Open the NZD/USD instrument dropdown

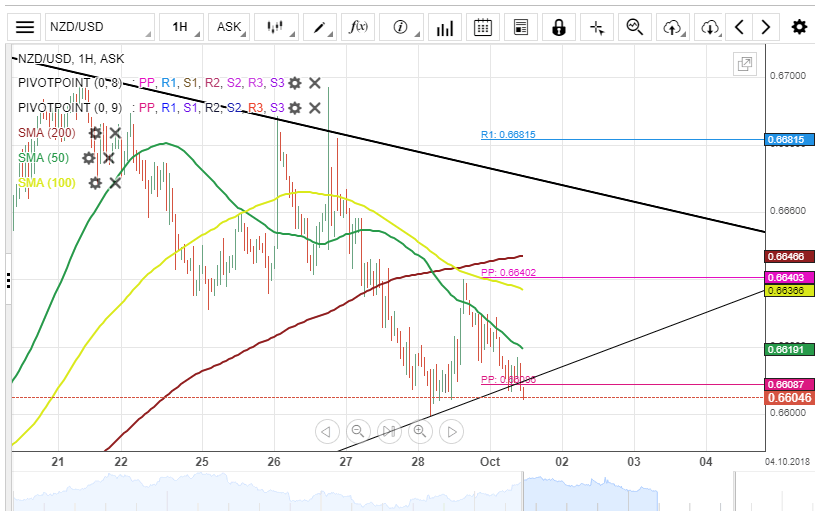(x=99, y=27)
